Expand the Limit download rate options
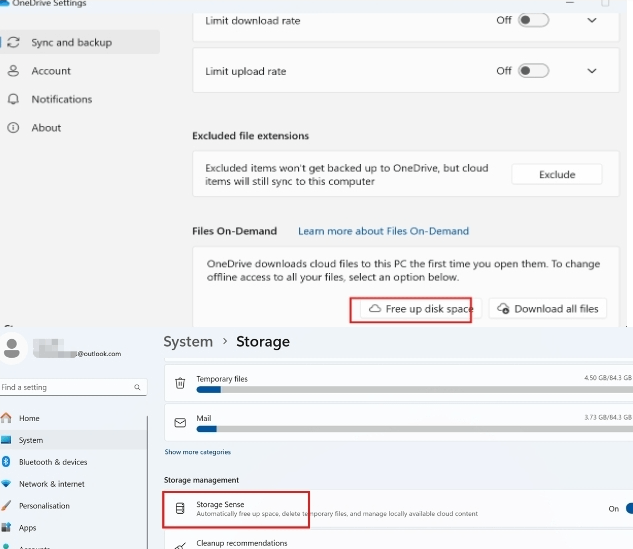This screenshot has height=549, width=633. (591, 20)
